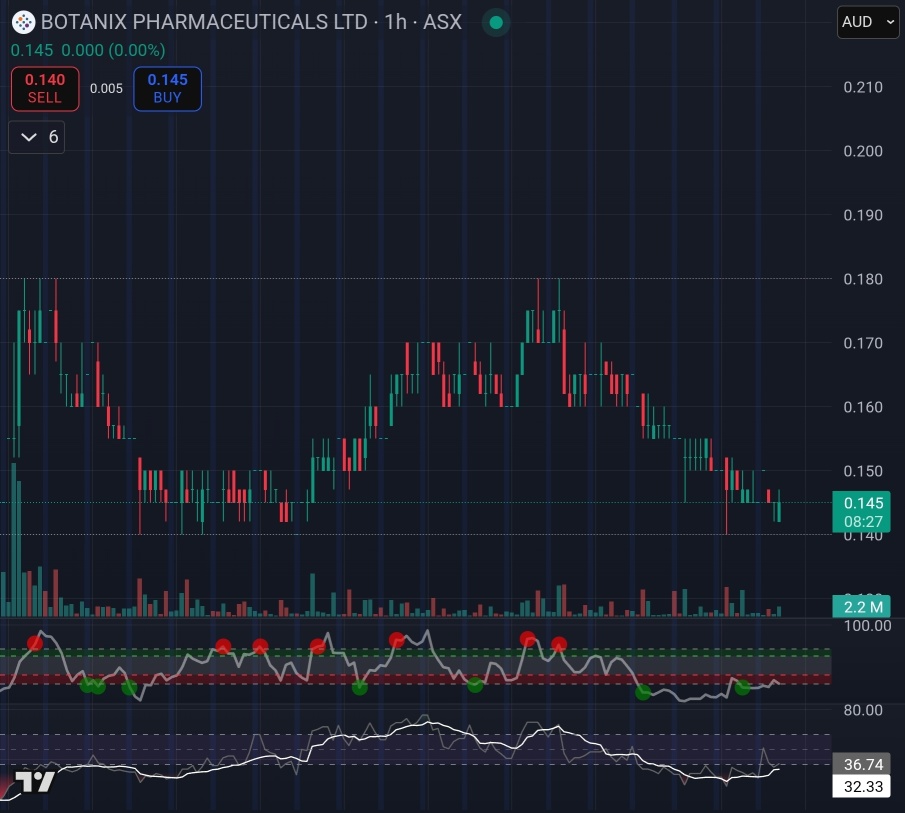The width and height of the screenshot is (905, 813).
Task: Open the AUD currency dropdown
Action: pos(868,23)
